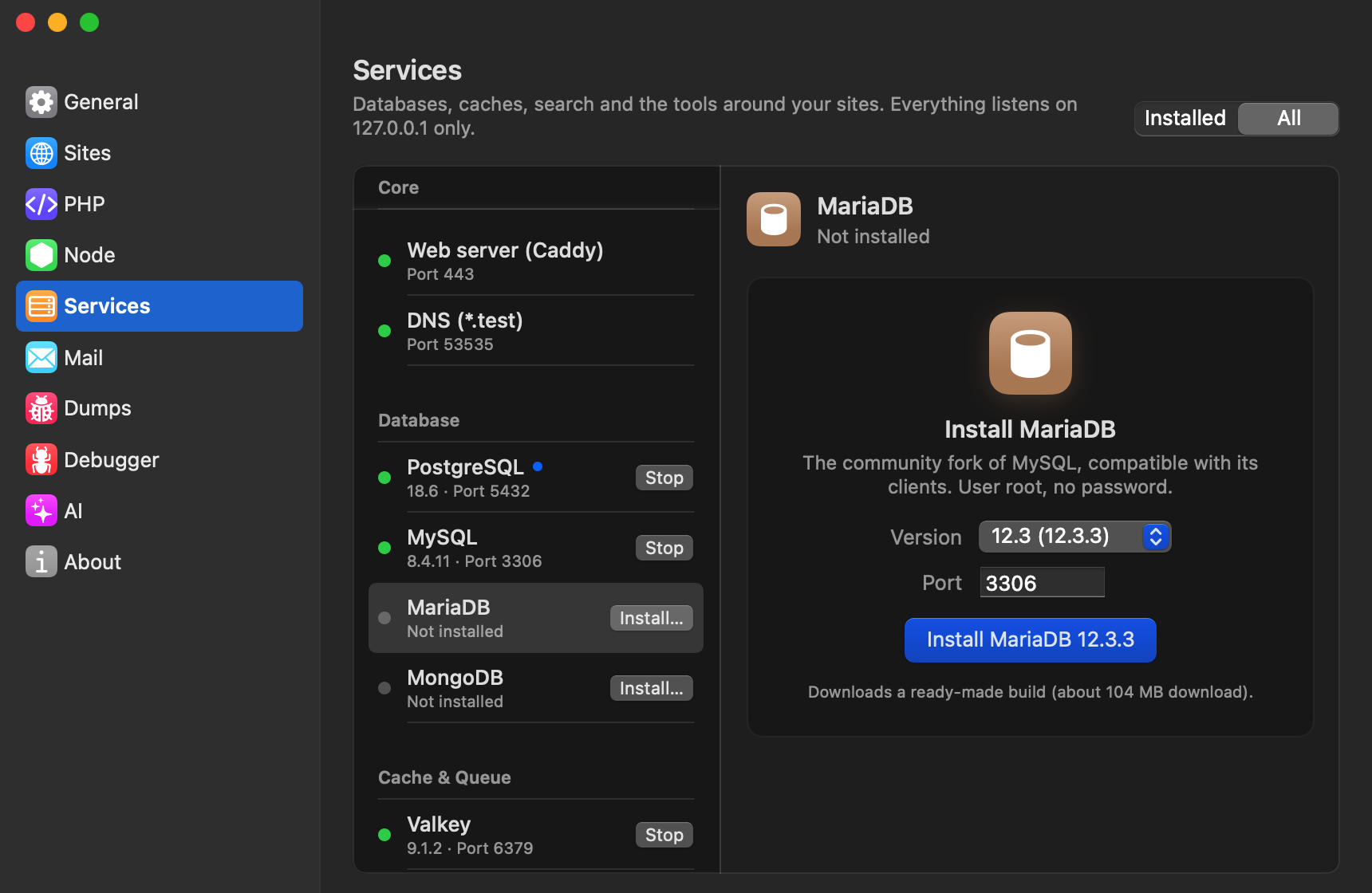Click the Dumps sidebar label
Viewport: 1372px width, 893px height.
click(97, 408)
